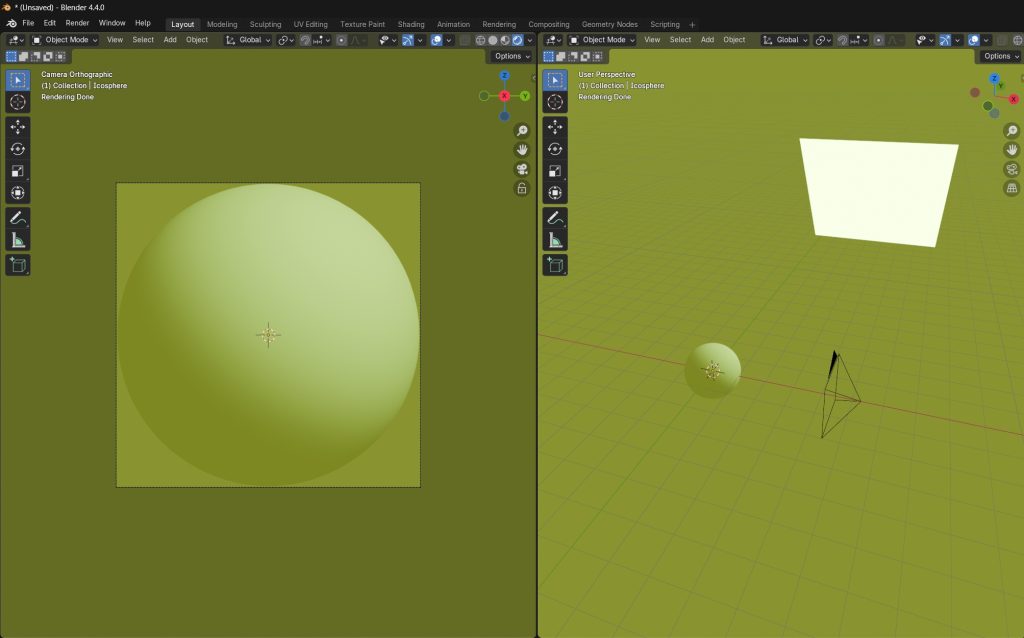Select the Move tool in right viewport
This screenshot has width=1024, height=638.
click(x=555, y=127)
